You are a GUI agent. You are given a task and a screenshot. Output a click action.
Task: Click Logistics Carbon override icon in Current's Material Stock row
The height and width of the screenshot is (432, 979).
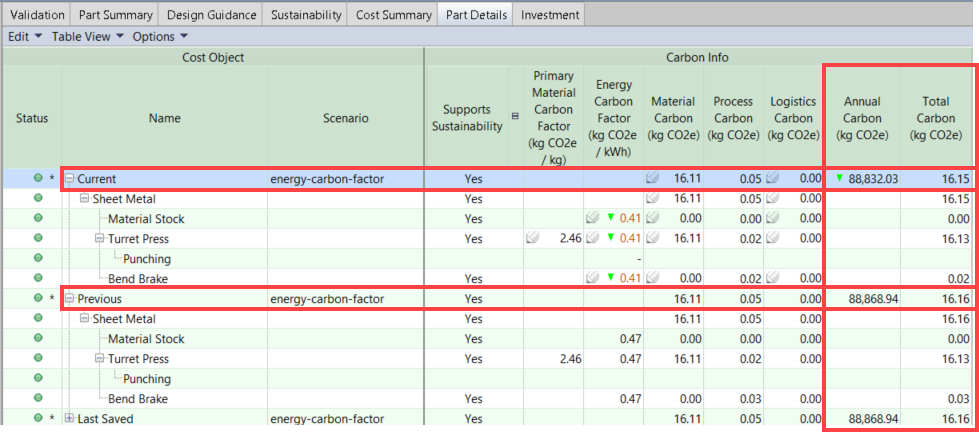point(772,218)
